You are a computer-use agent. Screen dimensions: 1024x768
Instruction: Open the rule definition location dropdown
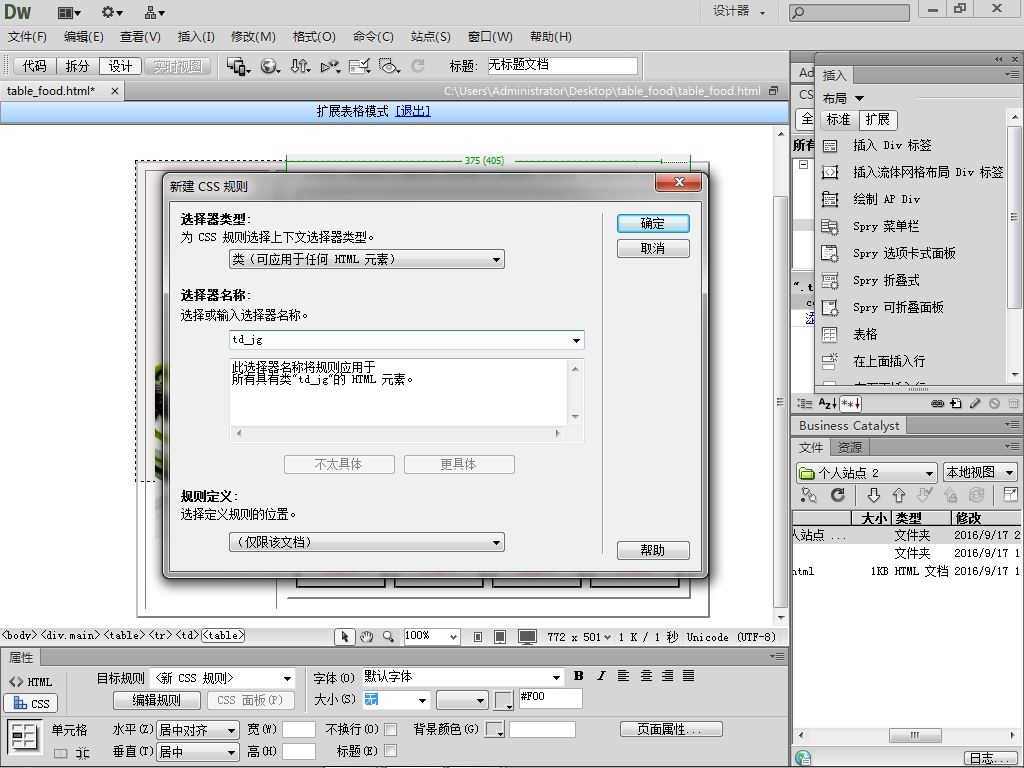[x=366, y=542]
